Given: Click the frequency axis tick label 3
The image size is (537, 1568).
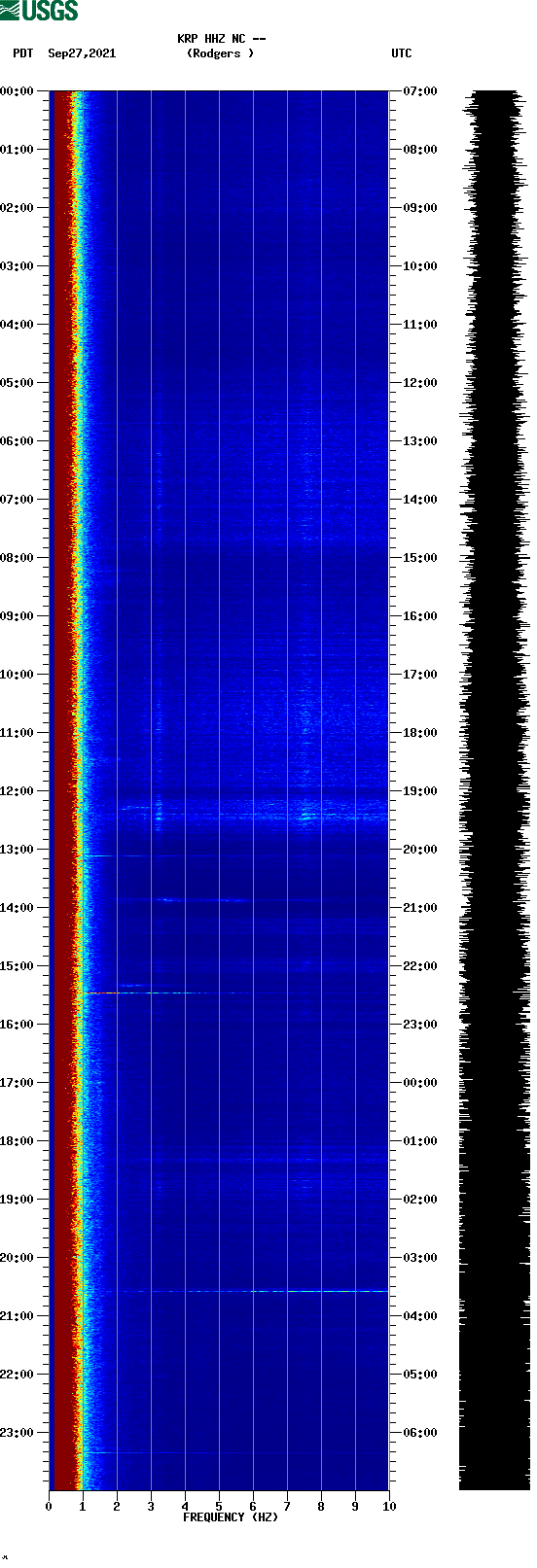Looking at the screenshot, I should tap(151, 1507).
